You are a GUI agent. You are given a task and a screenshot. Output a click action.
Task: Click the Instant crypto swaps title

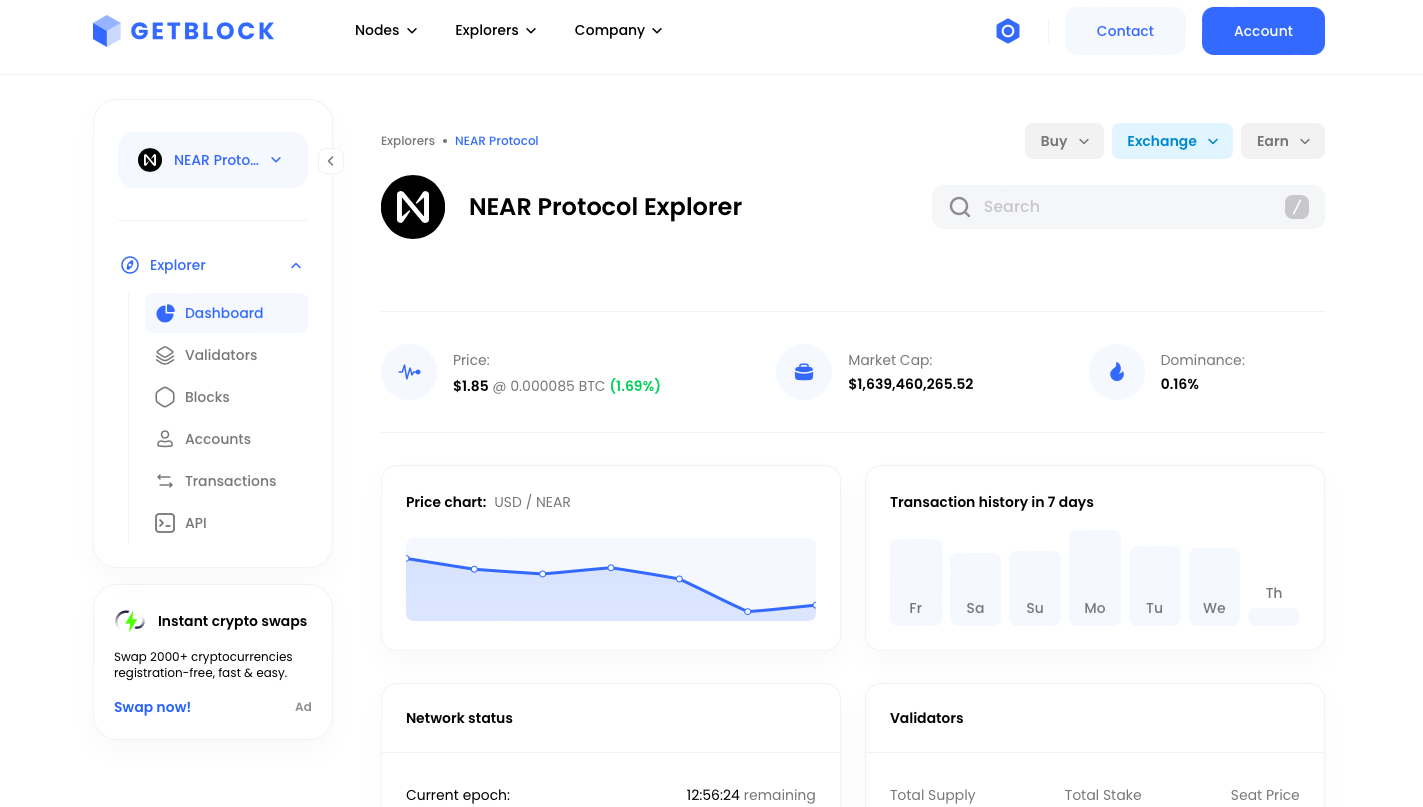[232, 621]
